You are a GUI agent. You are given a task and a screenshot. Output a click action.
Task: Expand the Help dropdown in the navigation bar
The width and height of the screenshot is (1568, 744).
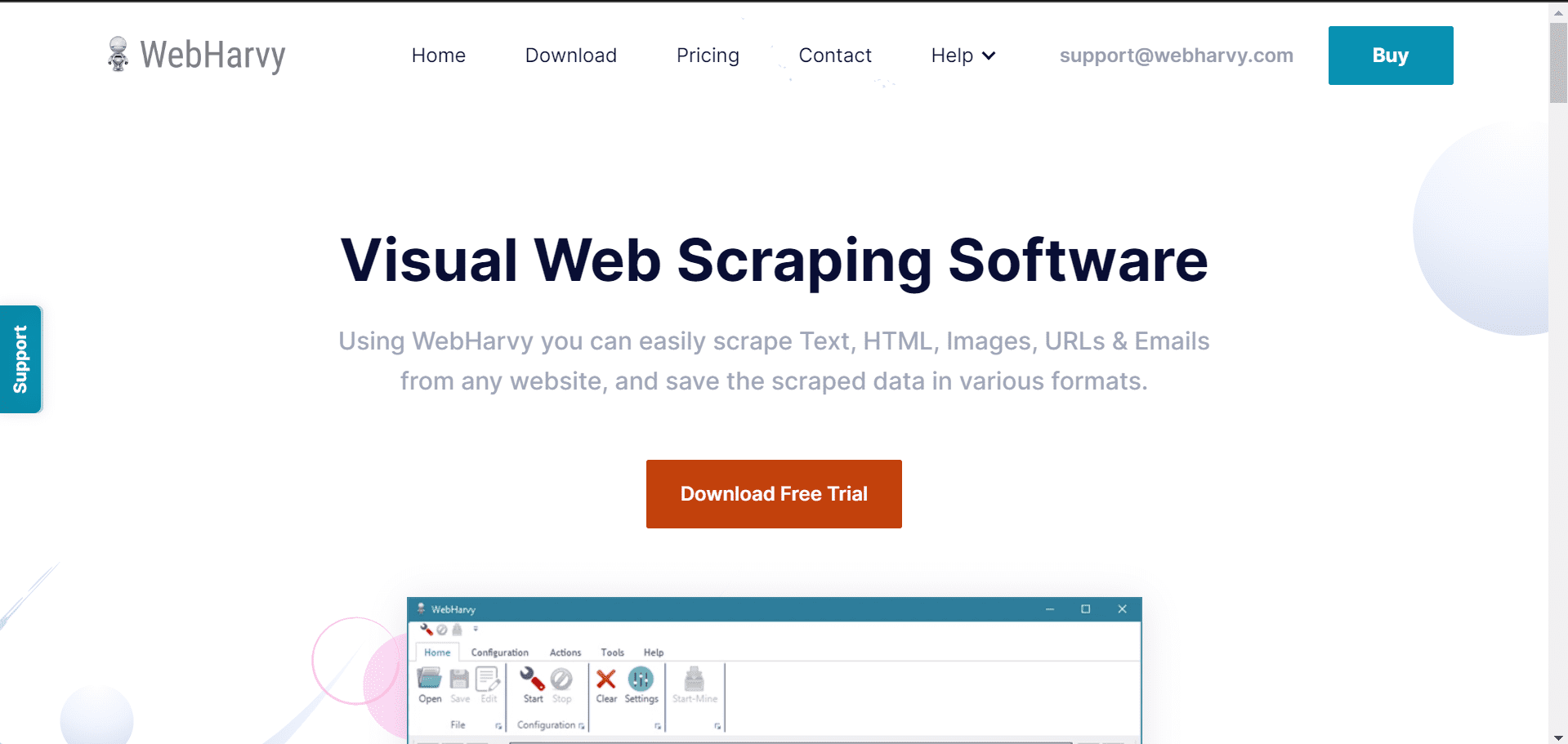tap(963, 56)
